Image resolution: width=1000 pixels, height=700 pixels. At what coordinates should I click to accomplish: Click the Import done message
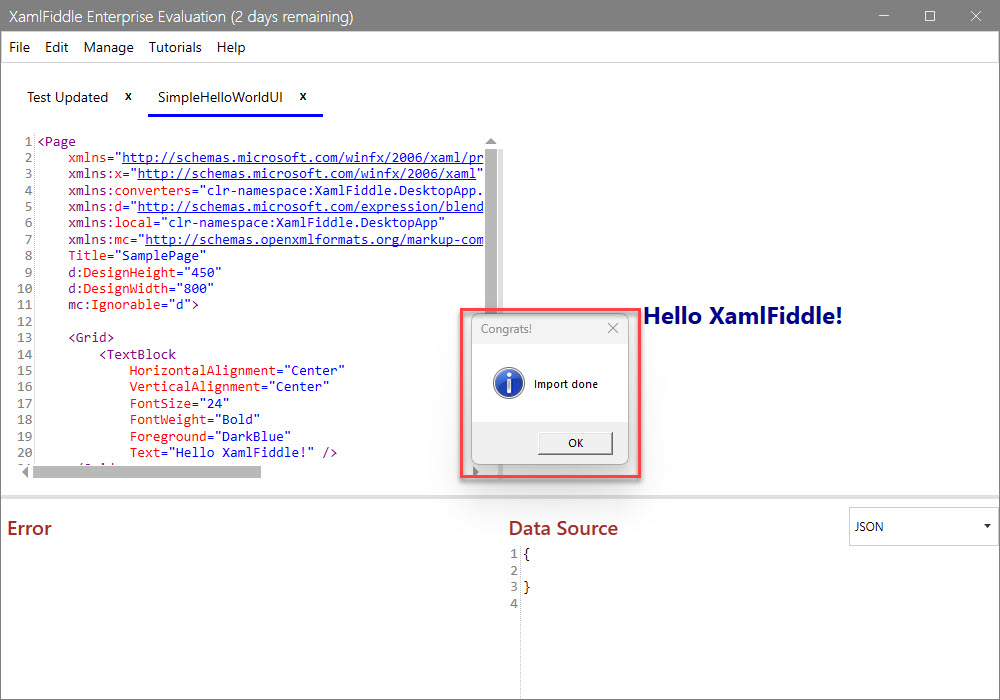tap(566, 384)
